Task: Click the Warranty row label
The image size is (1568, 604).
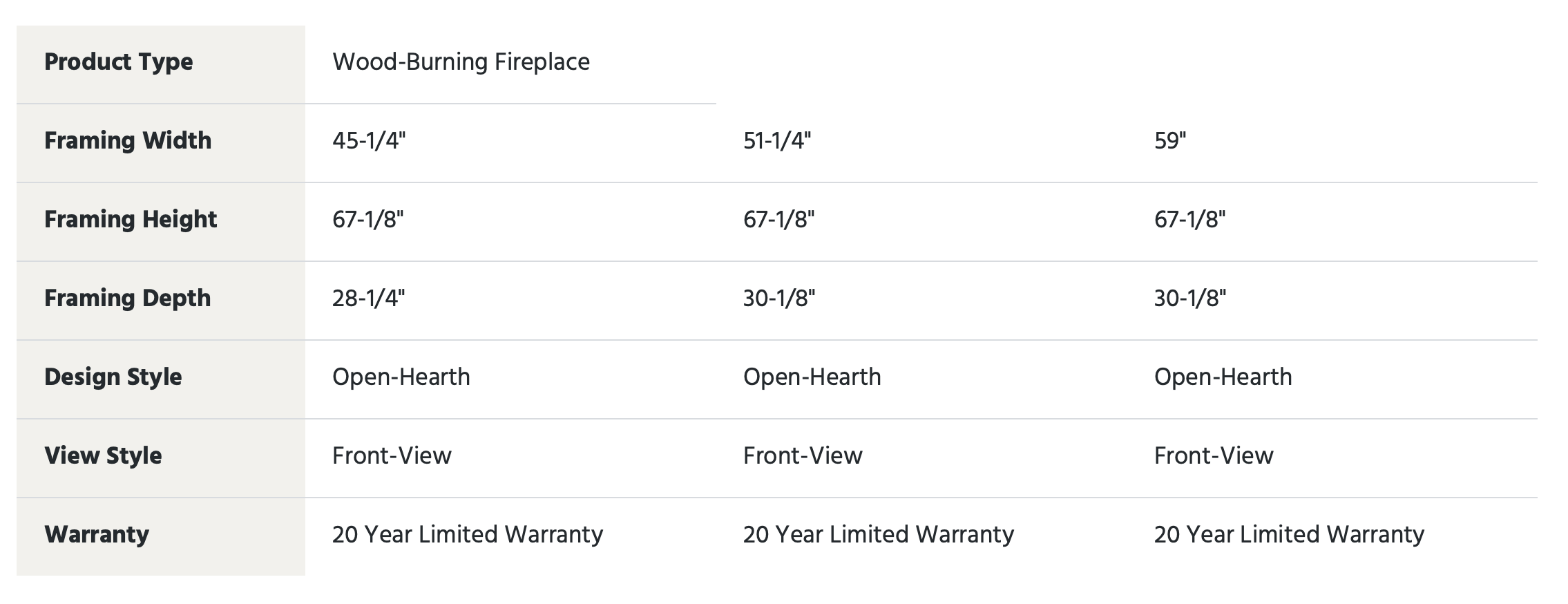Action: (97, 535)
